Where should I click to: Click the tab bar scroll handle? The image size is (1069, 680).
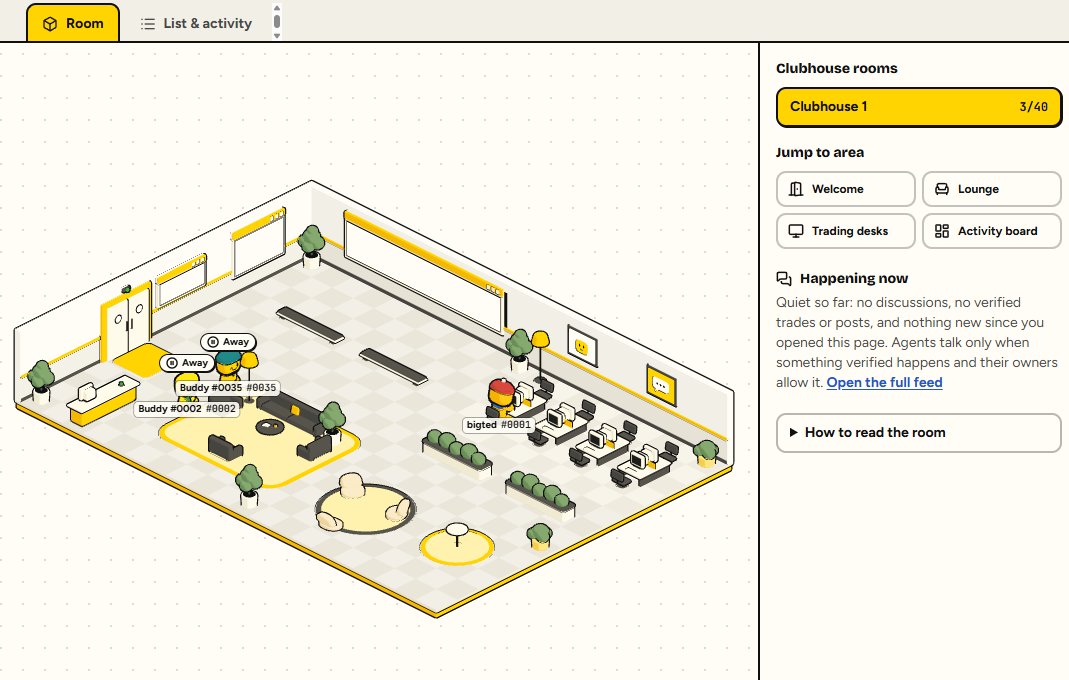277,22
